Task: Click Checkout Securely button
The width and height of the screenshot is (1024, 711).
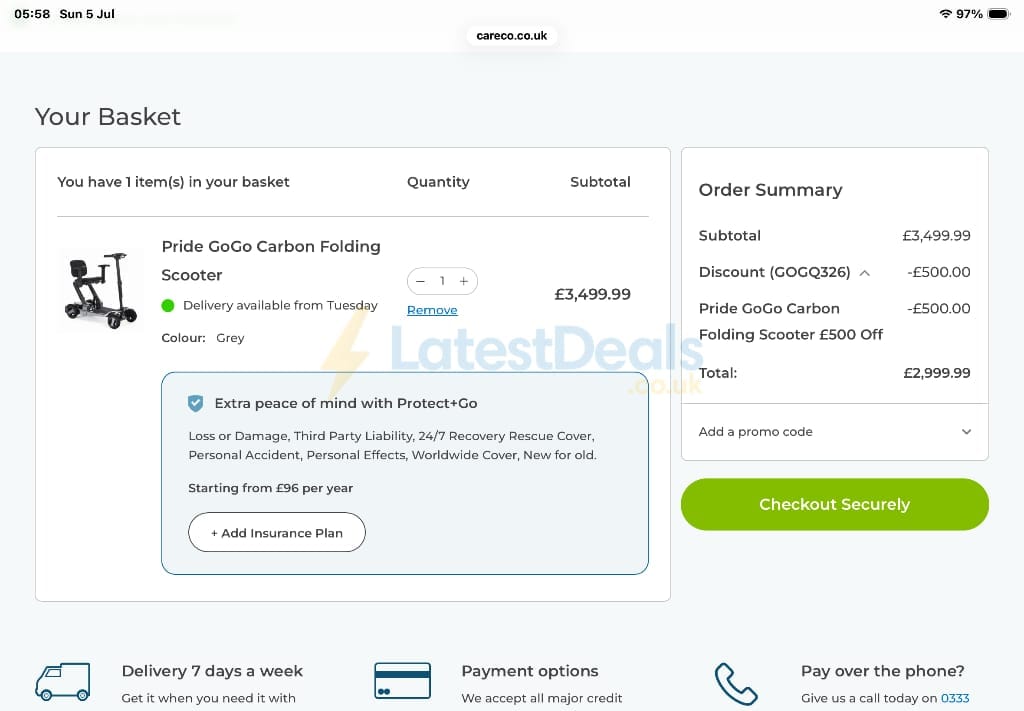Action: [x=835, y=504]
